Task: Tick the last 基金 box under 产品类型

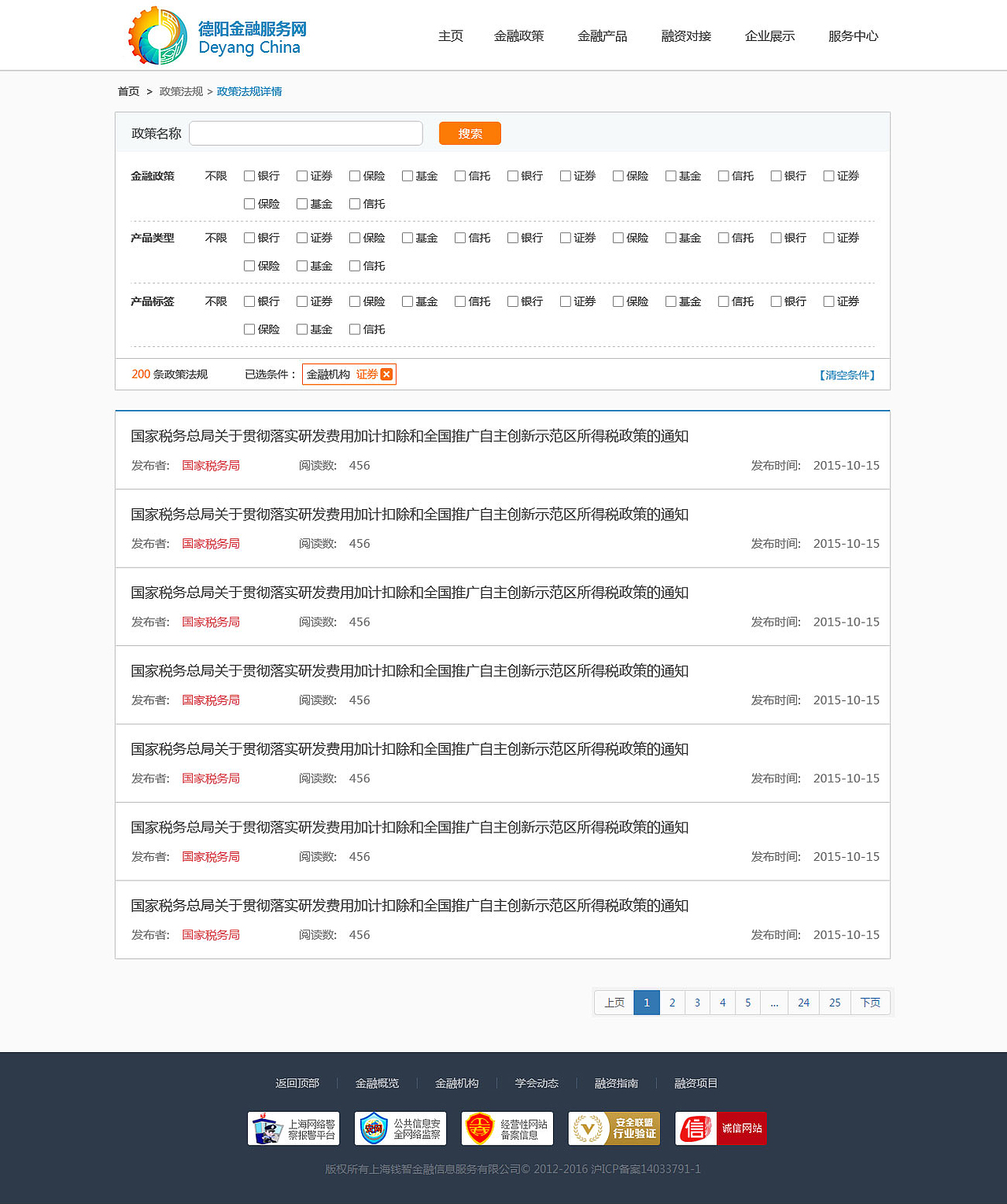Action: (302, 266)
